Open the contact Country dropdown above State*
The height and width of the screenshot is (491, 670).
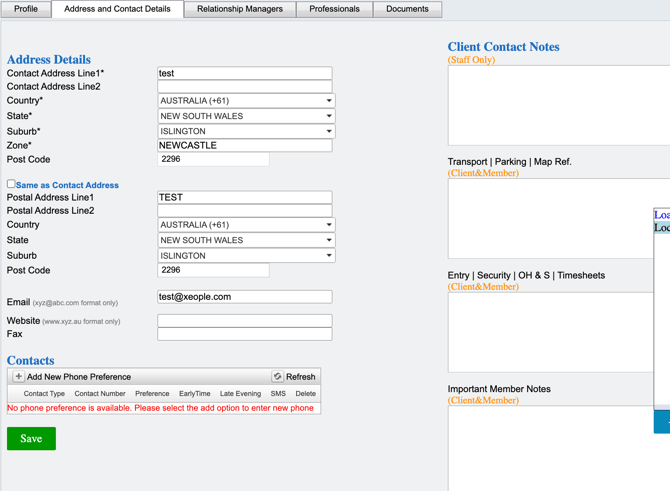click(246, 101)
